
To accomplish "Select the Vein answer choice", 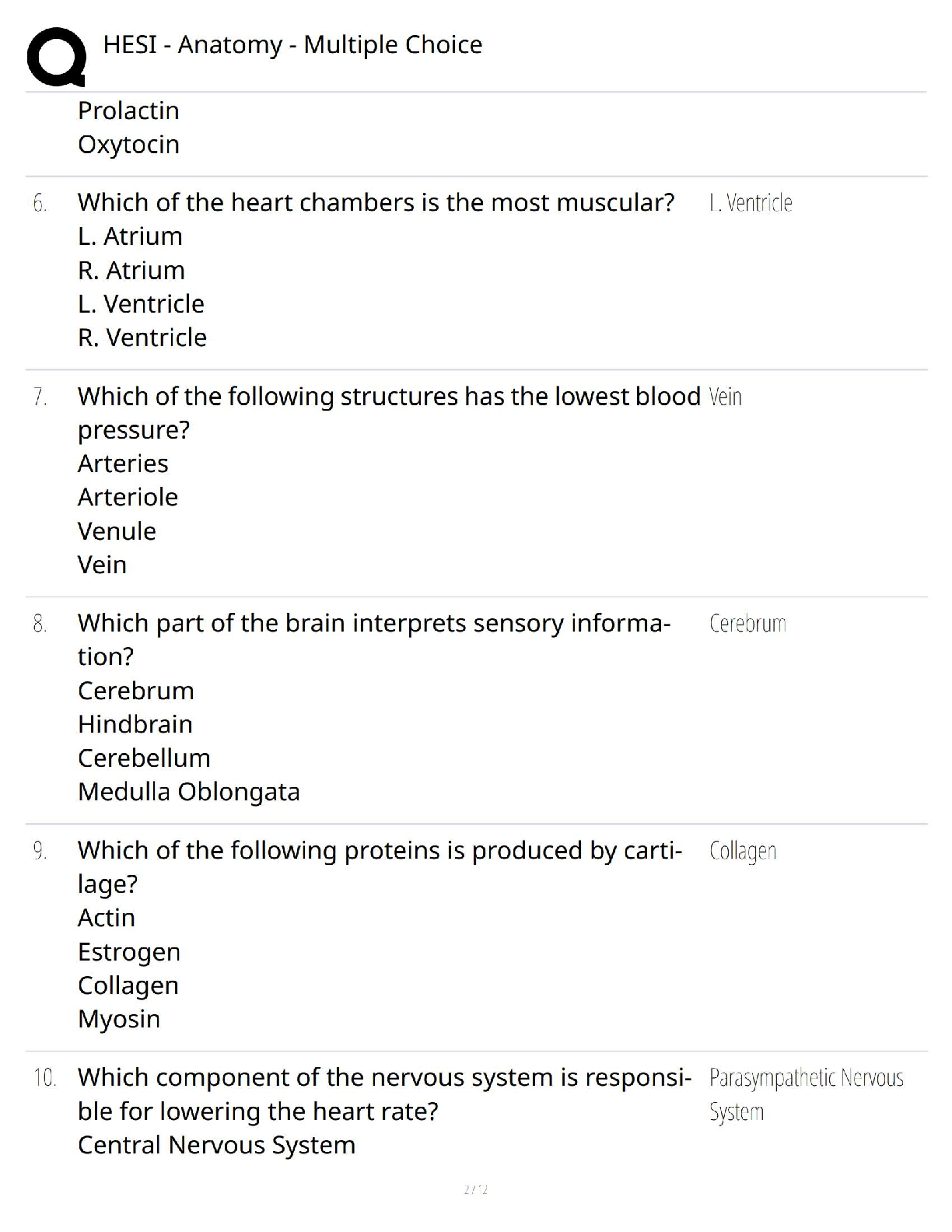I will pyautogui.click(x=102, y=565).
